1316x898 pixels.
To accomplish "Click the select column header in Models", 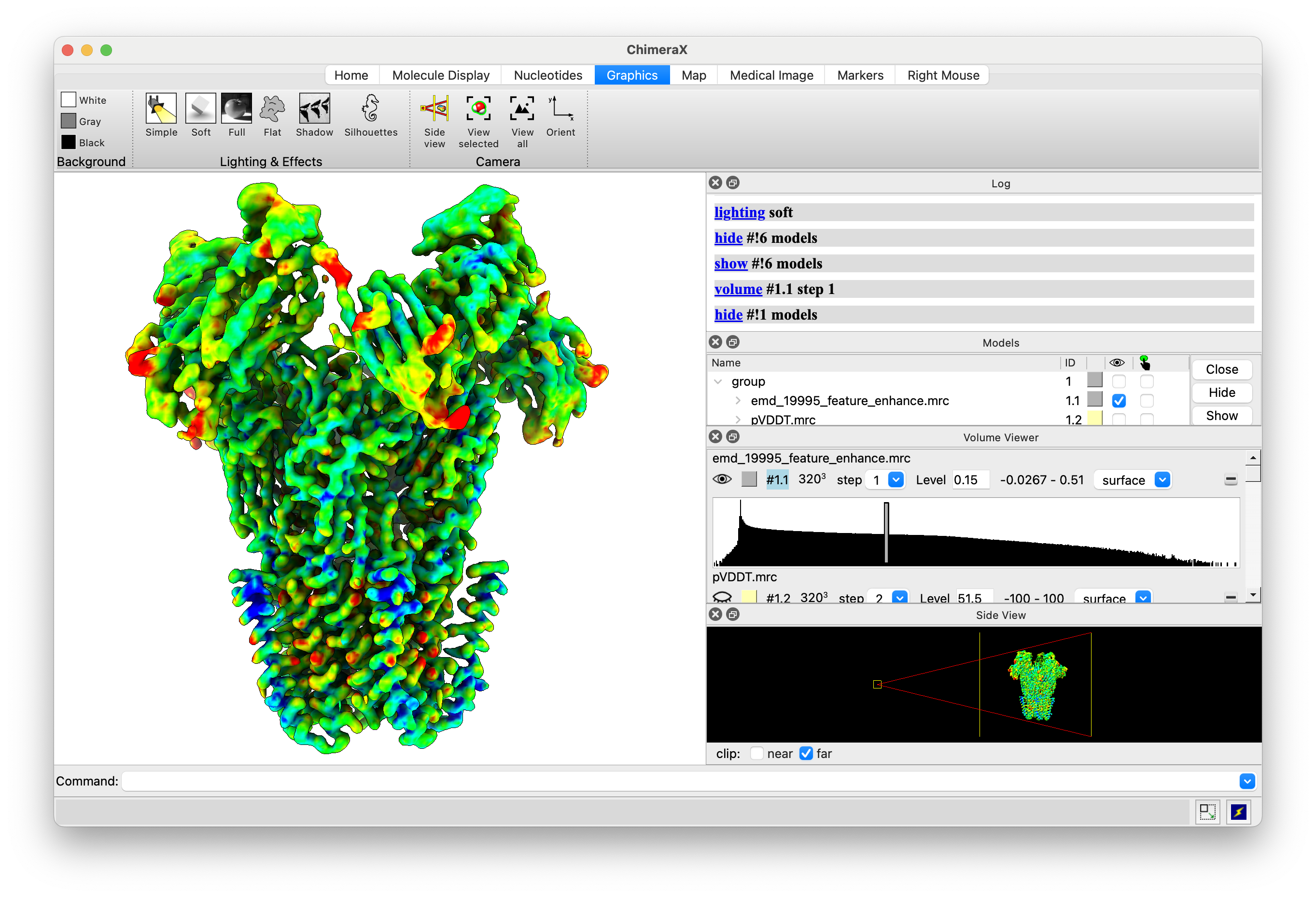I will [1145, 363].
